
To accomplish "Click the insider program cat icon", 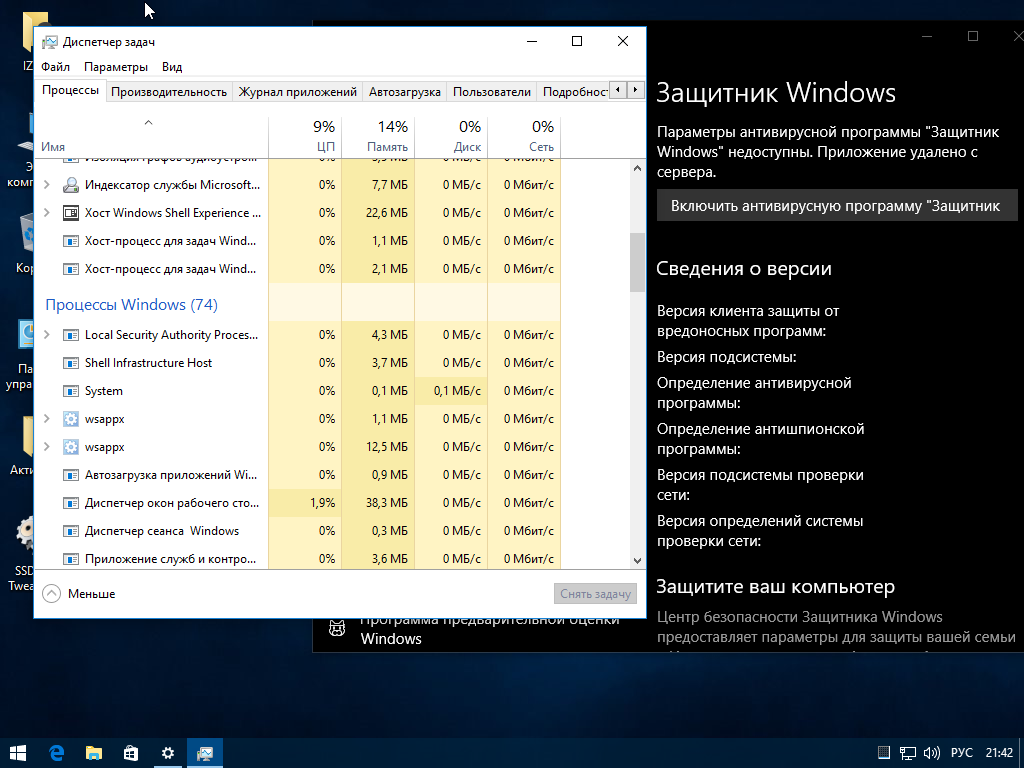I will (337, 629).
